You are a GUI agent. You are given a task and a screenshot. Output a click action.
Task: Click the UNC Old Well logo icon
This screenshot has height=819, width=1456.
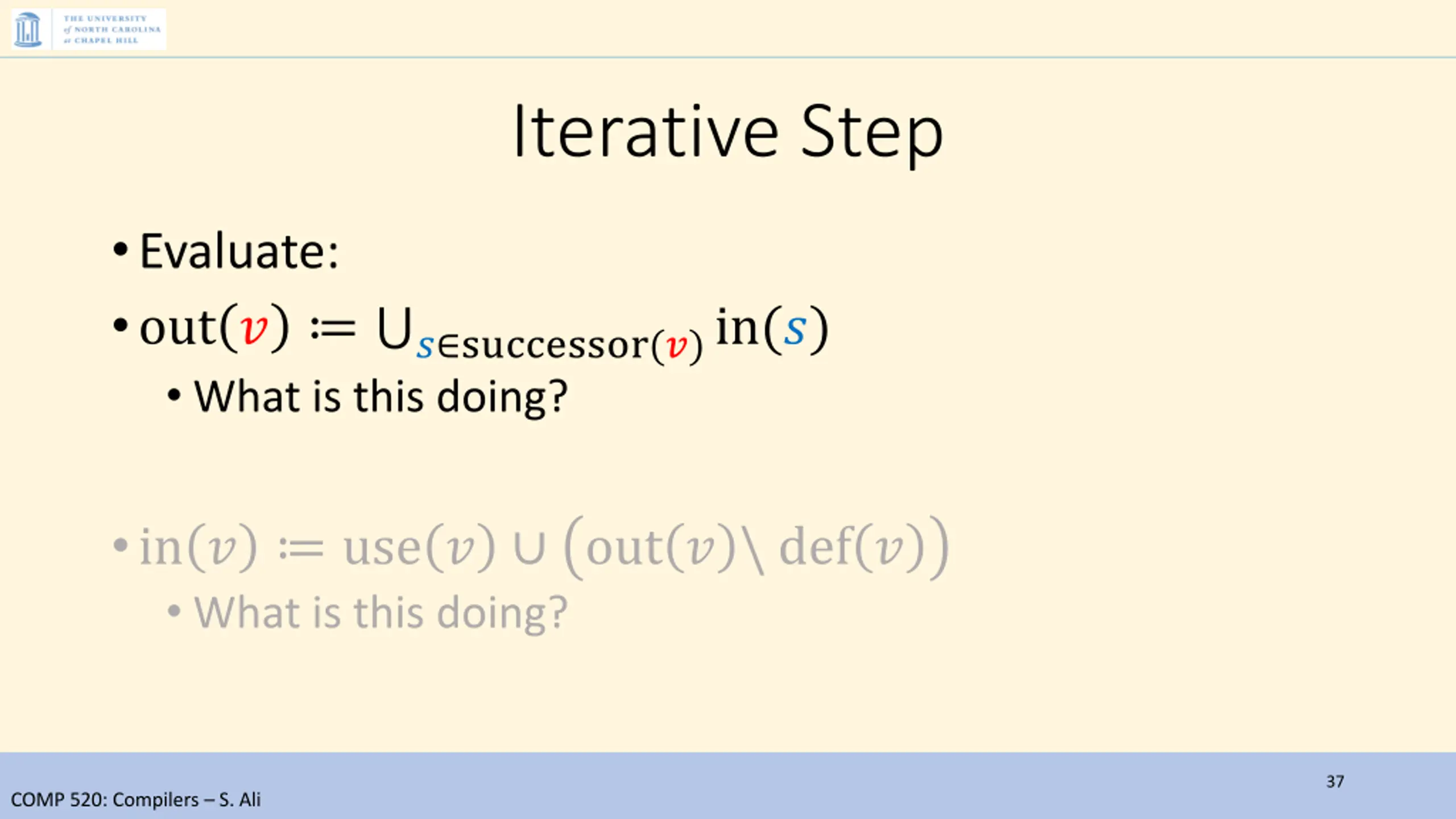[x=27, y=30]
